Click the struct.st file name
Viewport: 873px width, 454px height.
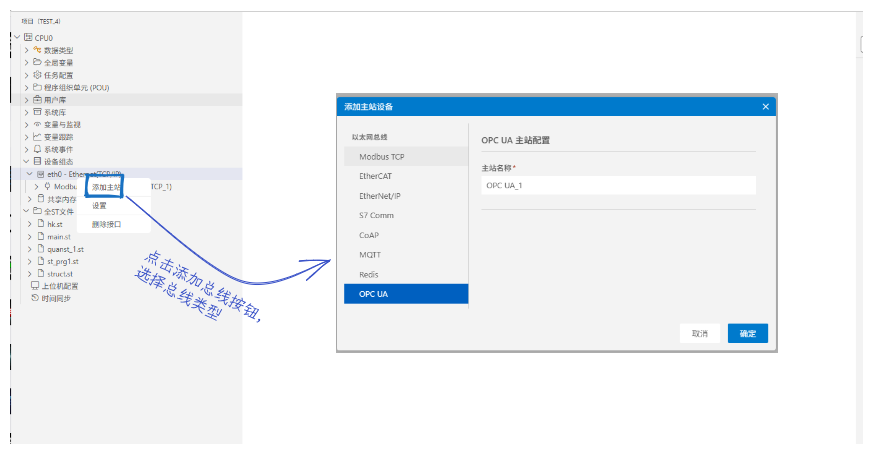pos(60,274)
